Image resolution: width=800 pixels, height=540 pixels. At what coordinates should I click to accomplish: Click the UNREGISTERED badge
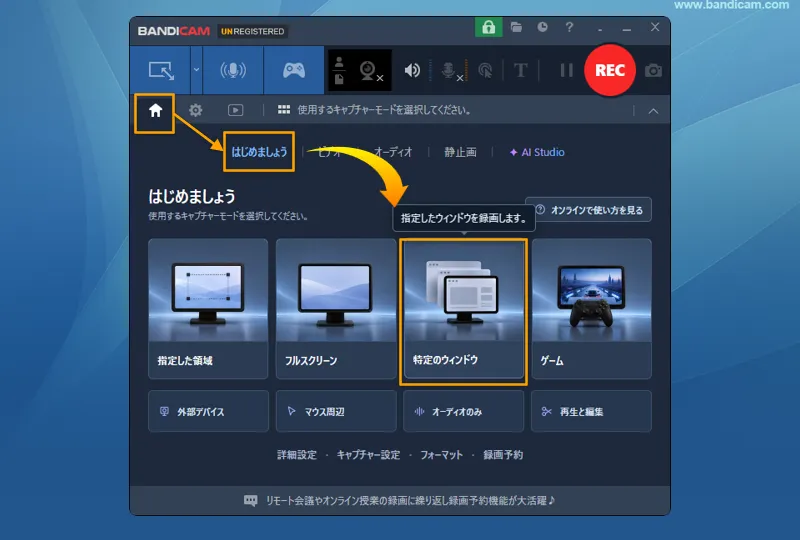tap(253, 31)
